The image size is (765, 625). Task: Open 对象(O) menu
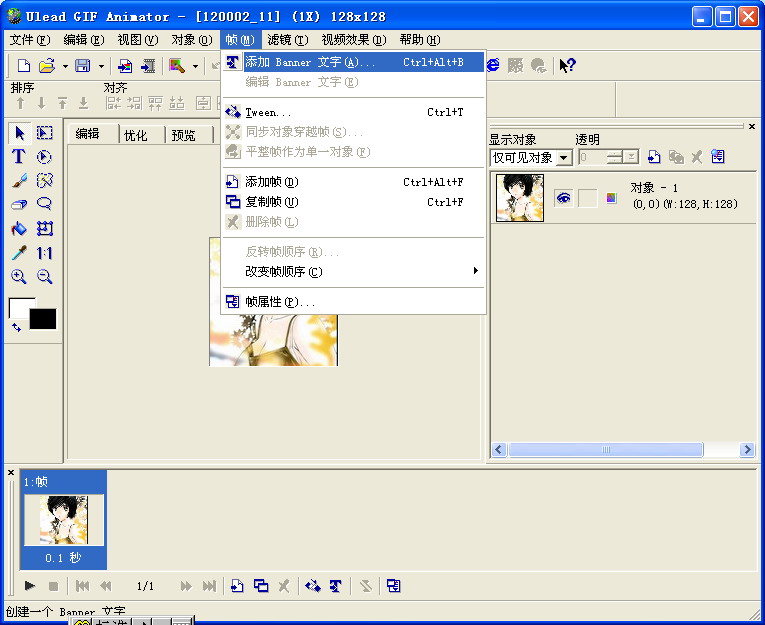tap(192, 40)
